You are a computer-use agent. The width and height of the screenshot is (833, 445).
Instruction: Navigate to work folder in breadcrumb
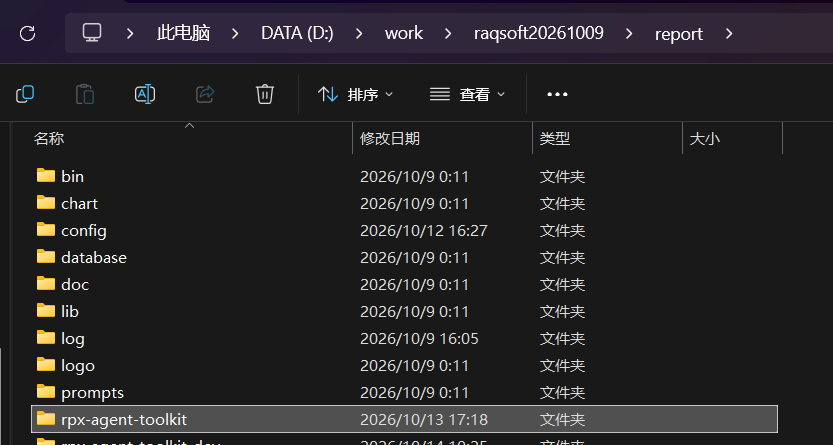point(404,33)
